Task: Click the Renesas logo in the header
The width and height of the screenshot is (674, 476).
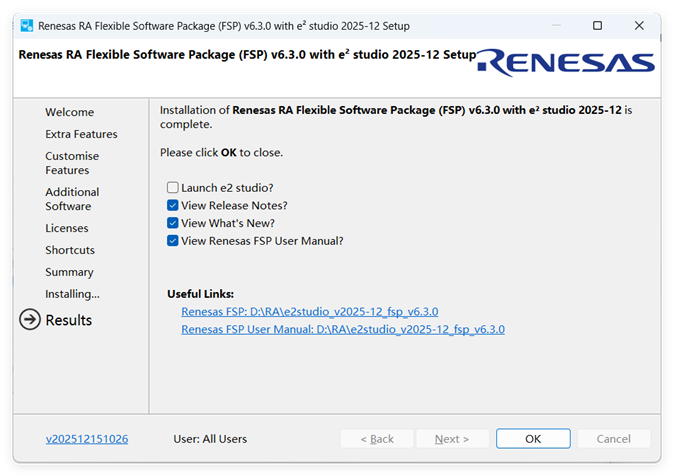Action: [x=566, y=63]
